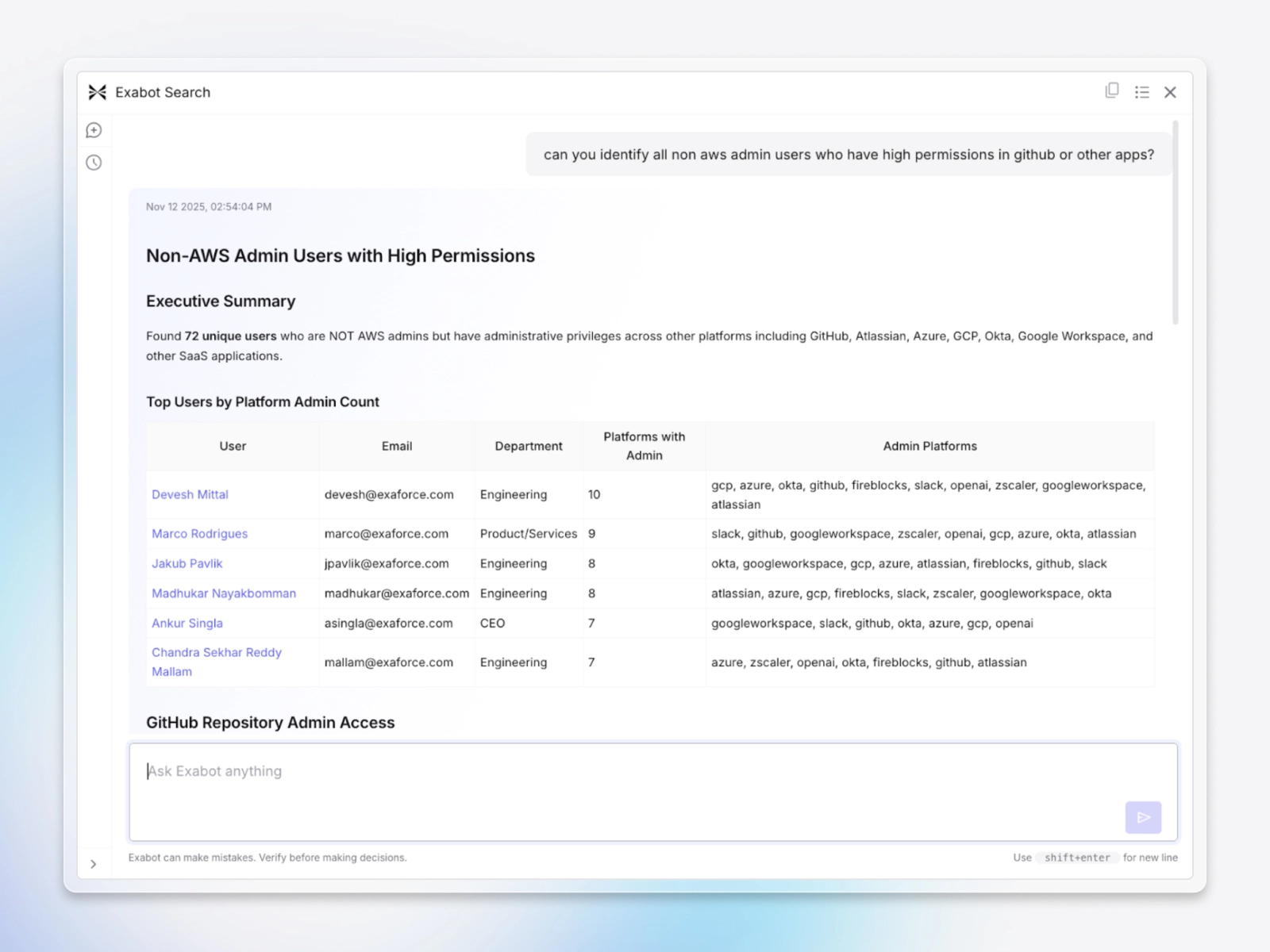1270x952 pixels.
Task: Click the Executive Summary heading
Action: point(221,301)
